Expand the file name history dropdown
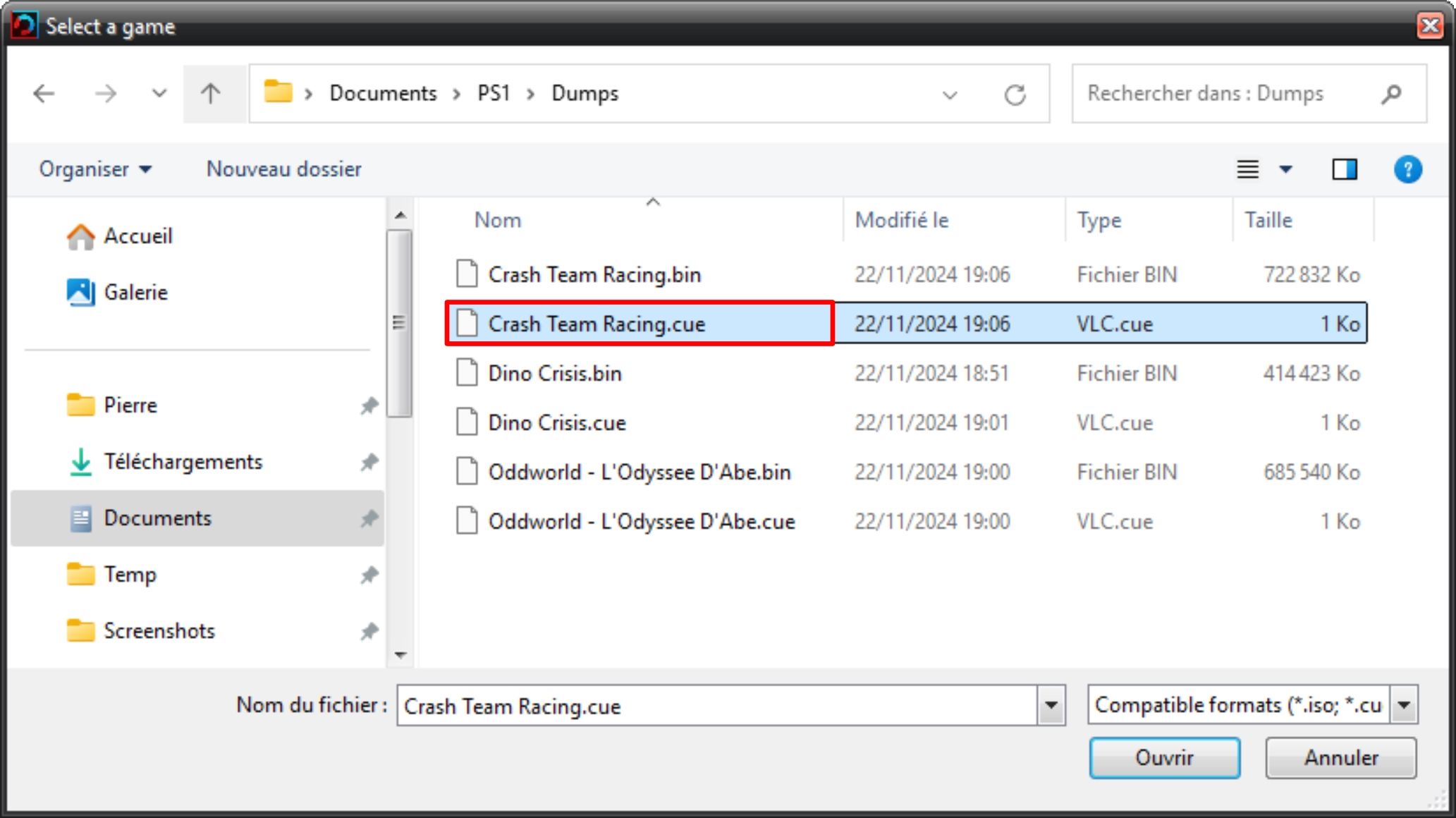The height and width of the screenshot is (818, 1456). [x=1051, y=705]
